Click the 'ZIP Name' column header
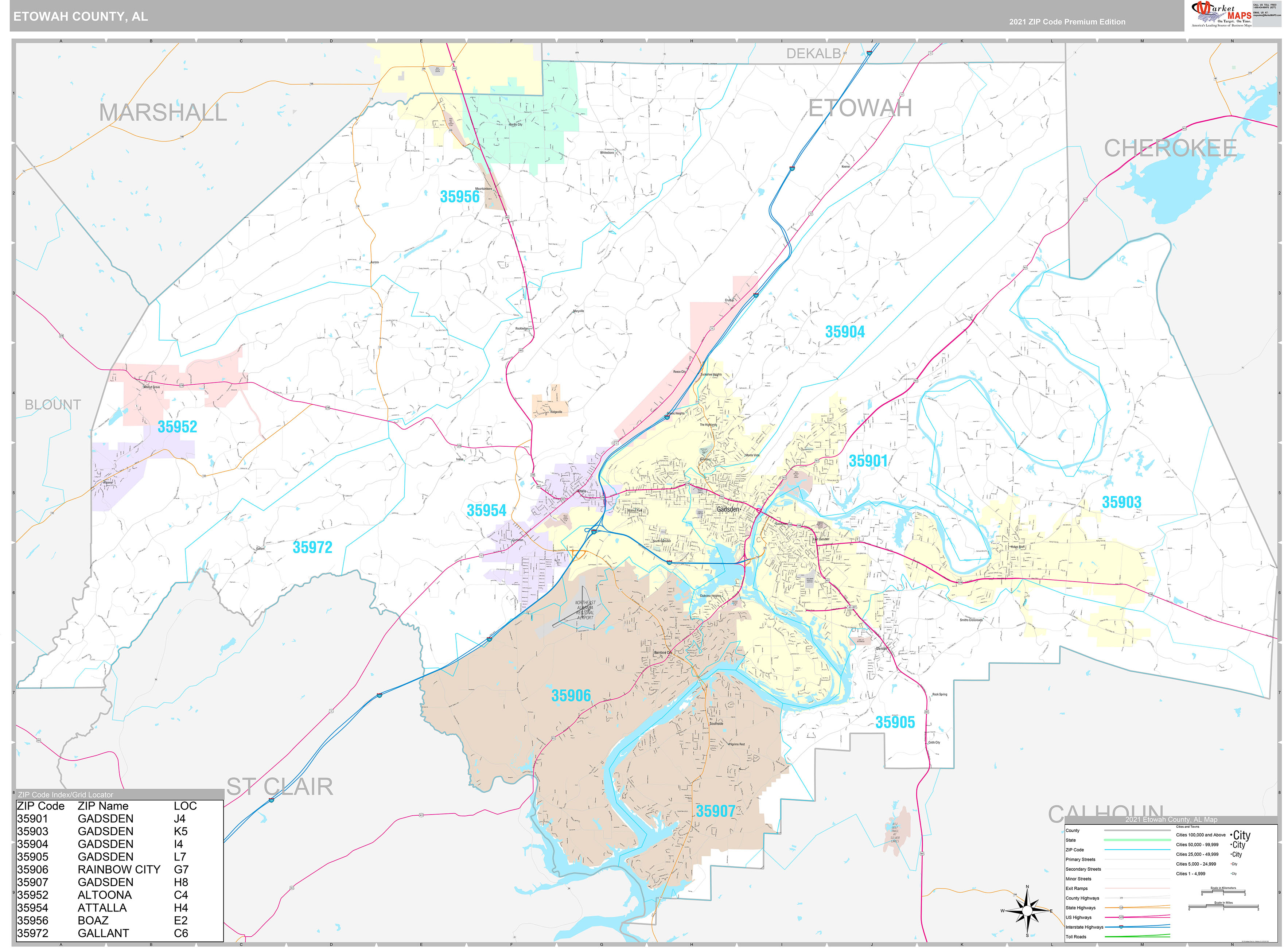 coord(103,806)
